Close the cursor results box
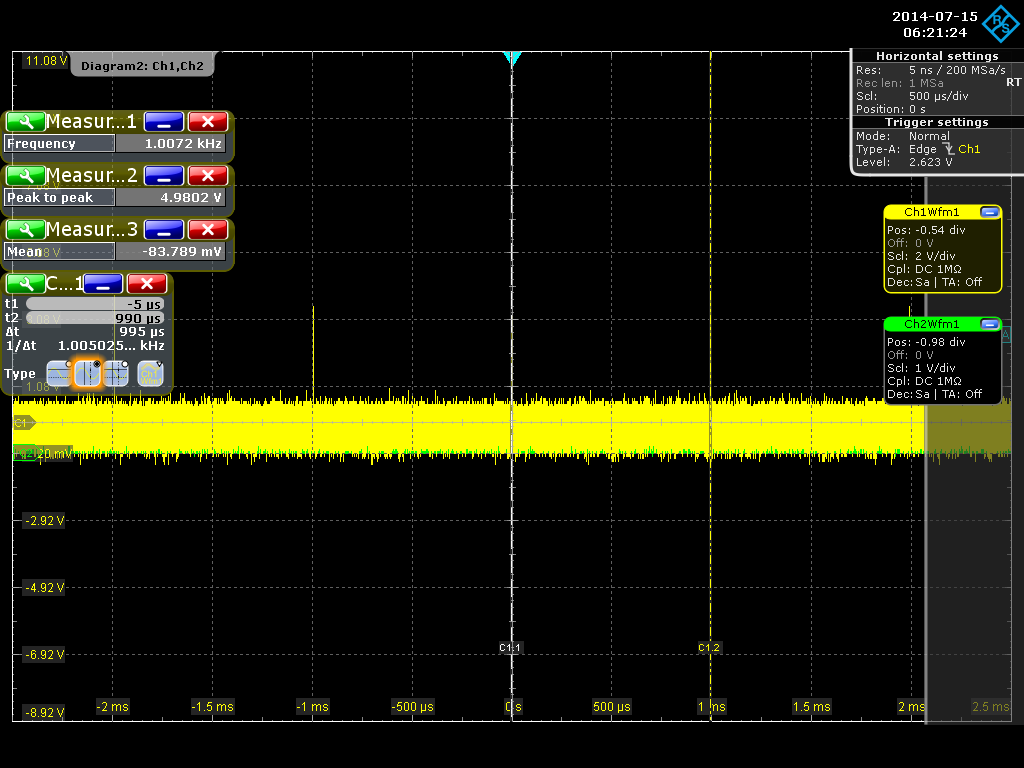 coord(147,284)
